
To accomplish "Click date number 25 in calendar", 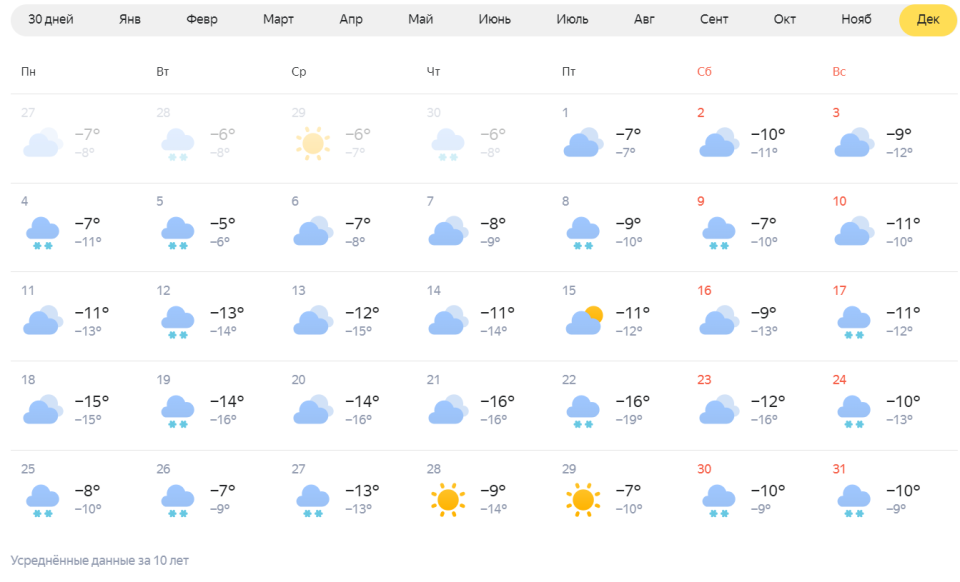I will [x=28, y=469].
